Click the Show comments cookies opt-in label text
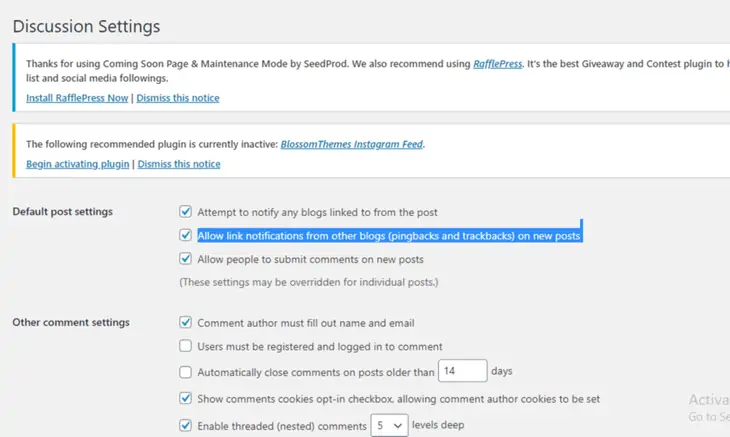Viewport: 730px width, 437px height. coord(398,398)
